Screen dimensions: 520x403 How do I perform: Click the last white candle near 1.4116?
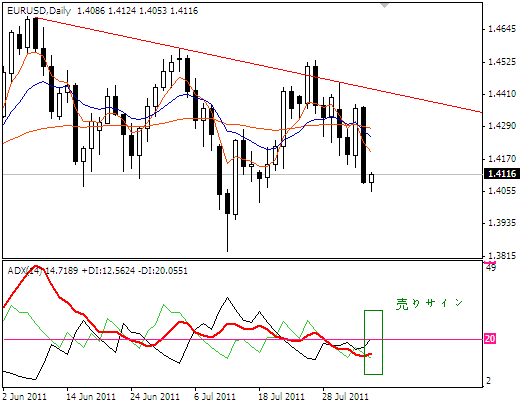pyautogui.click(x=371, y=178)
